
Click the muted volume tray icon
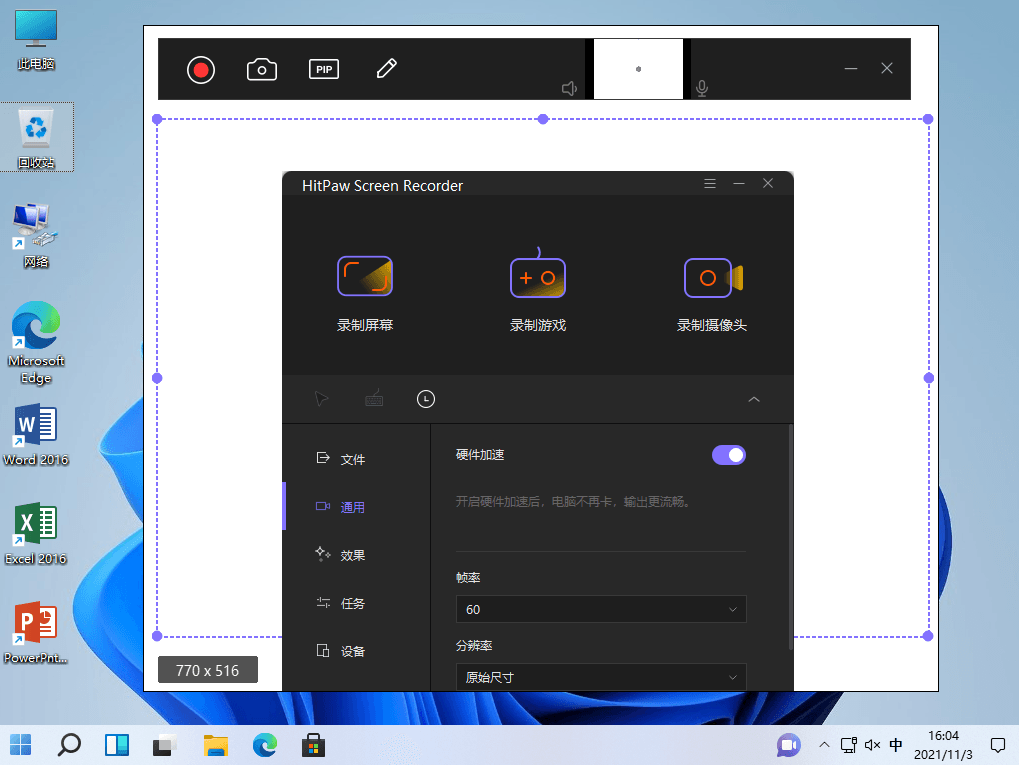872,745
